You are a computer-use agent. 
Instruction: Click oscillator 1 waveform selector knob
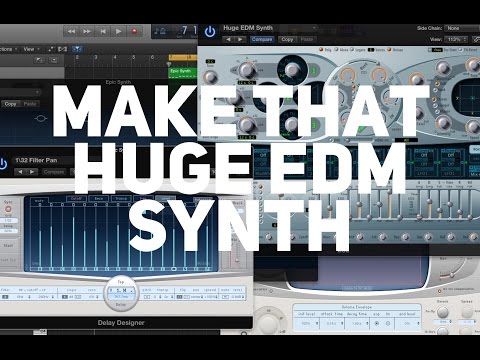pos(292,70)
